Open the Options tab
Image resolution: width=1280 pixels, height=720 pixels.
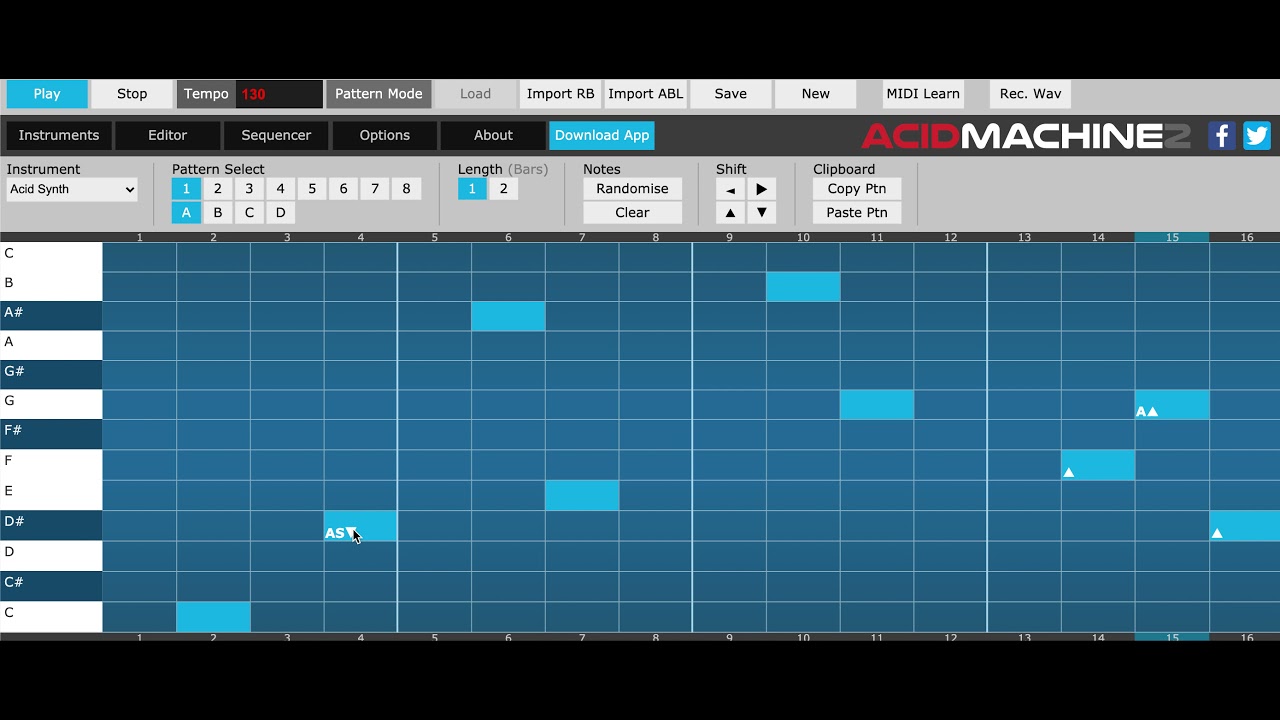pos(384,135)
